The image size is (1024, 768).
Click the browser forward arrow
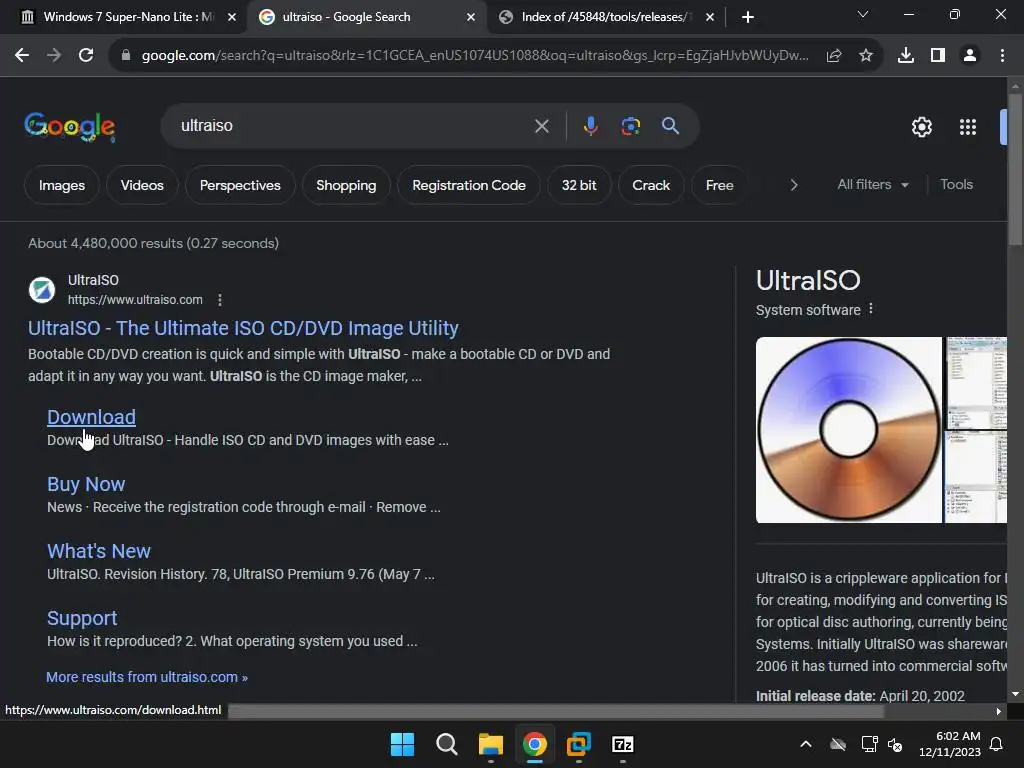pyautogui.click(x=54, y=56)
